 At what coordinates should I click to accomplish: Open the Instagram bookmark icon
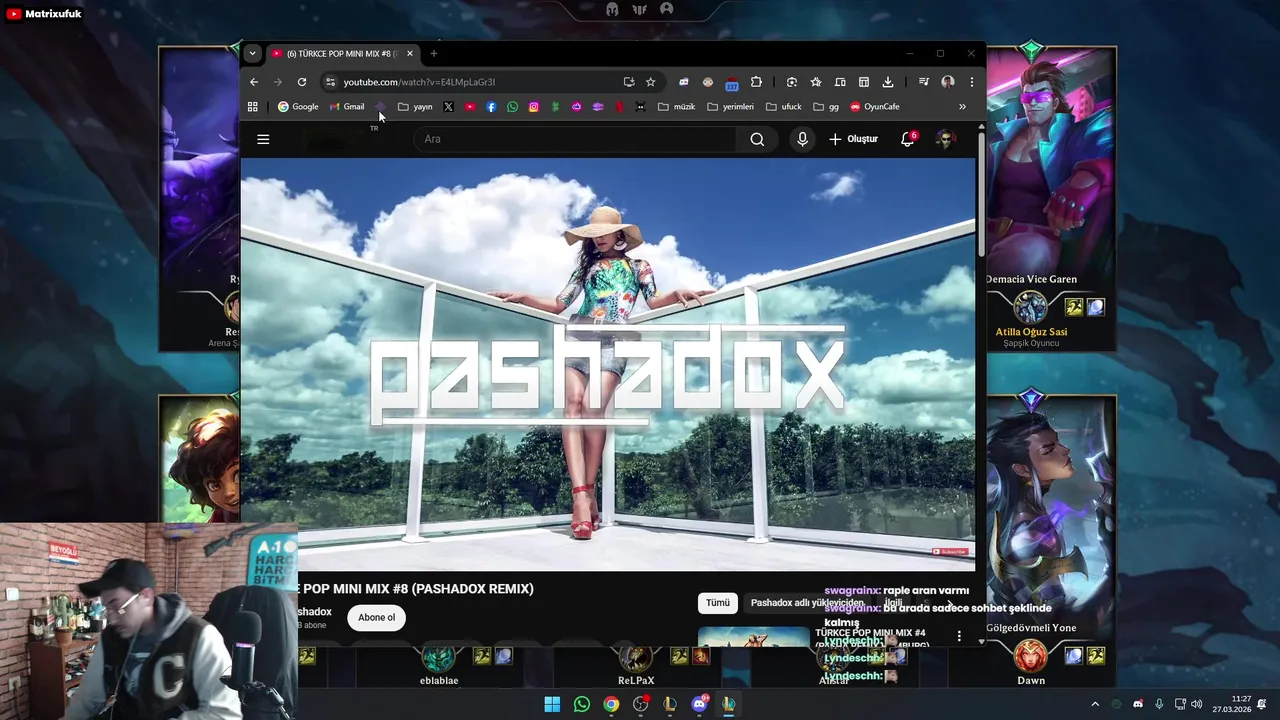click(534, 107)
